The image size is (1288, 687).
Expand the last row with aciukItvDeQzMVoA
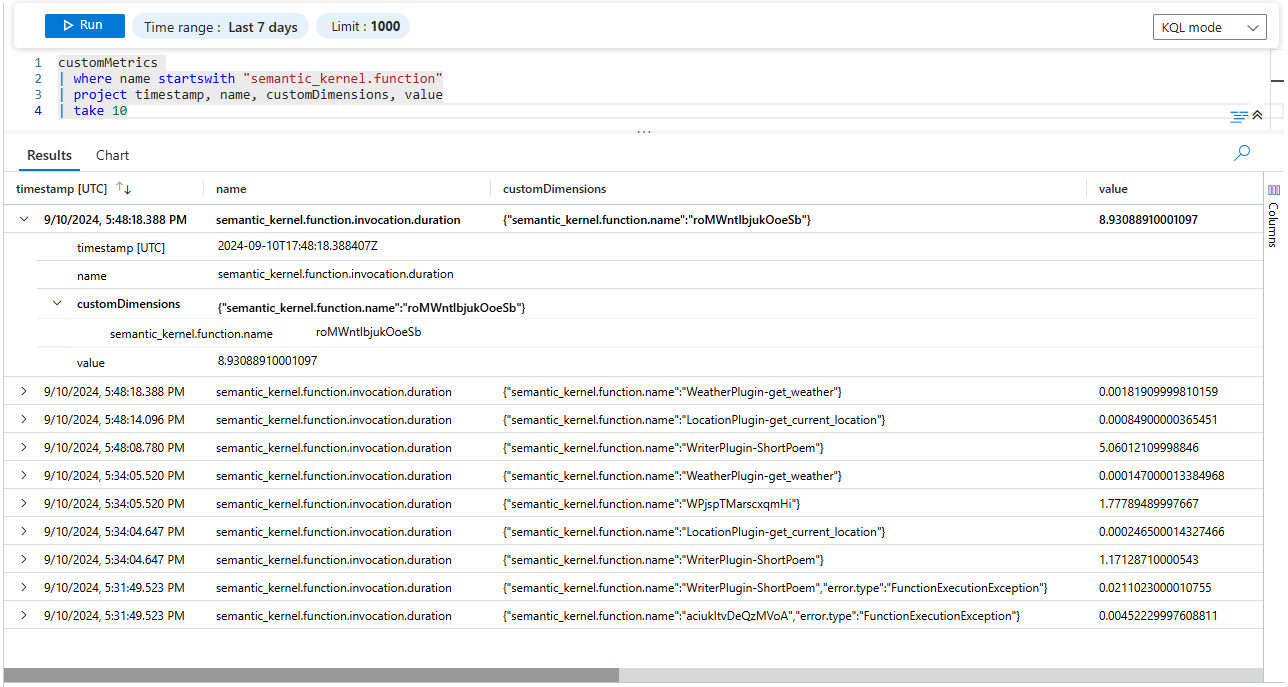click(x=24, y=616)
